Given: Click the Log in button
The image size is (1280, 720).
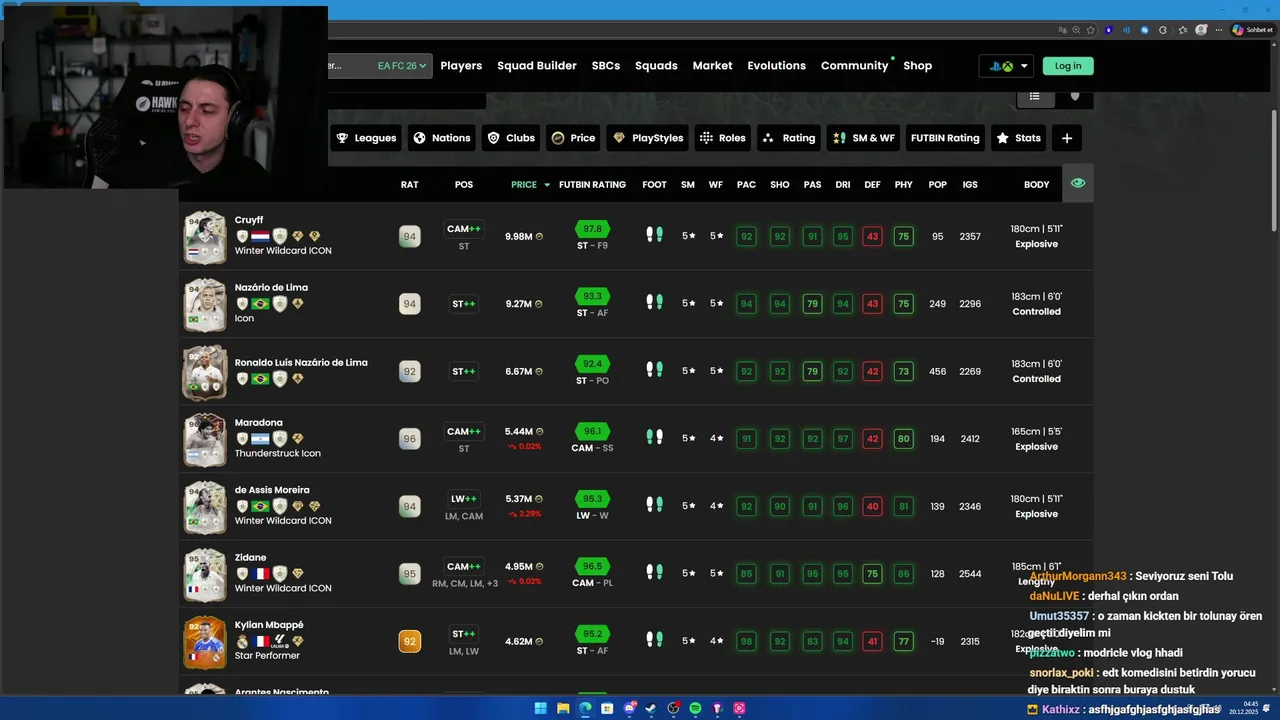Looking at the screenshot, I should tap(1068, 66).
